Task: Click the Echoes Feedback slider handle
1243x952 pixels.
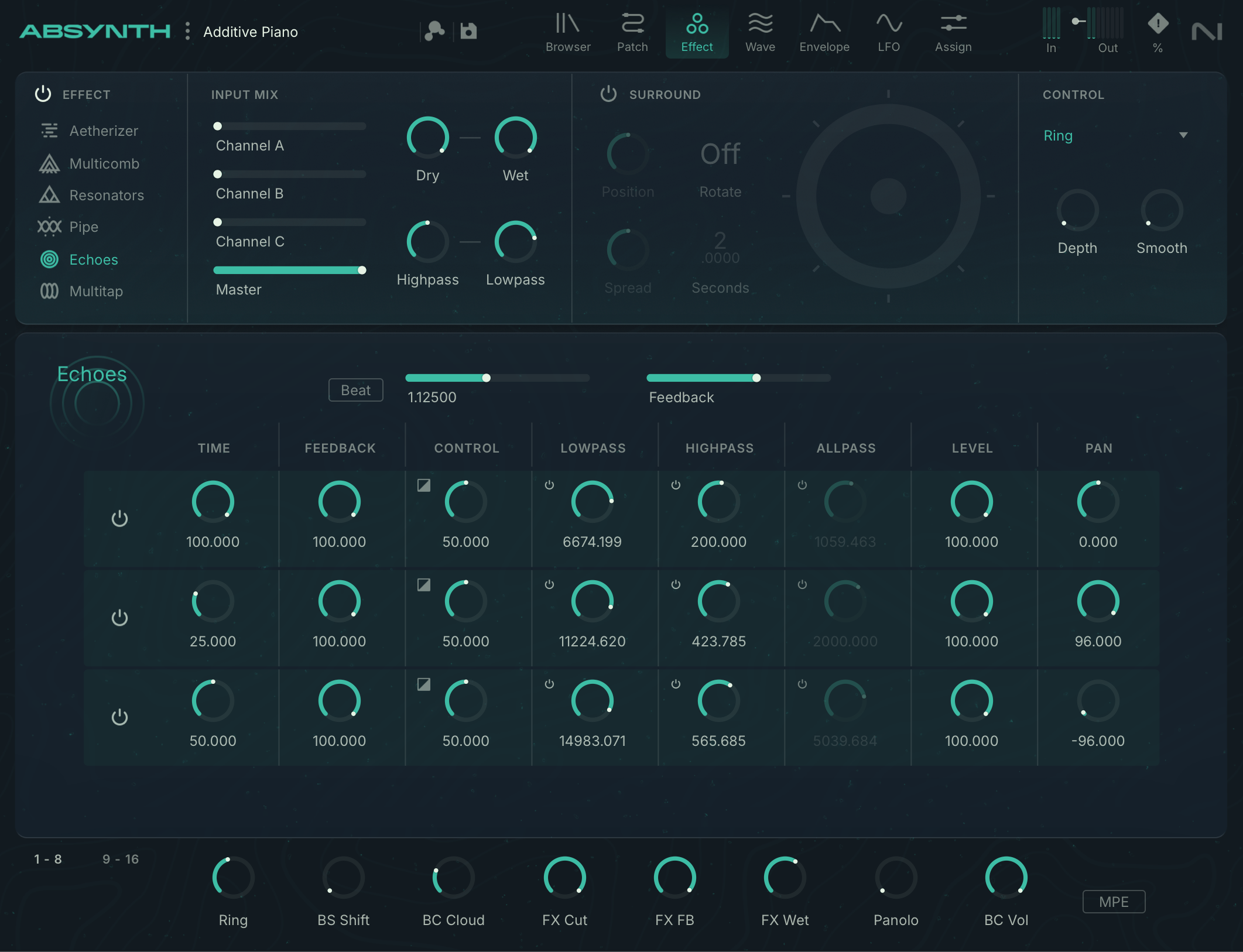Action: tap(756, 378)
